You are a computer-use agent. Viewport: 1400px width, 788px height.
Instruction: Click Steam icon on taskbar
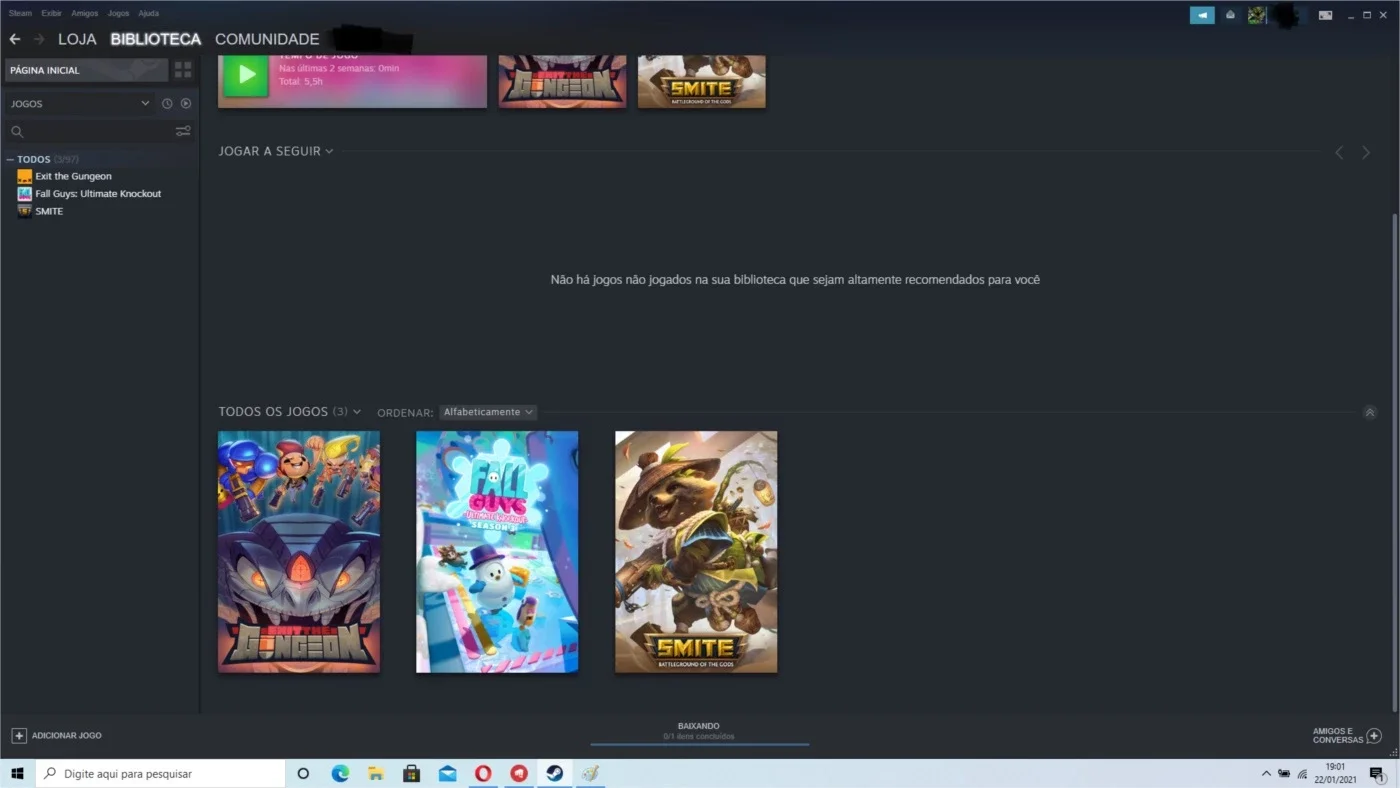pos(554,773)
